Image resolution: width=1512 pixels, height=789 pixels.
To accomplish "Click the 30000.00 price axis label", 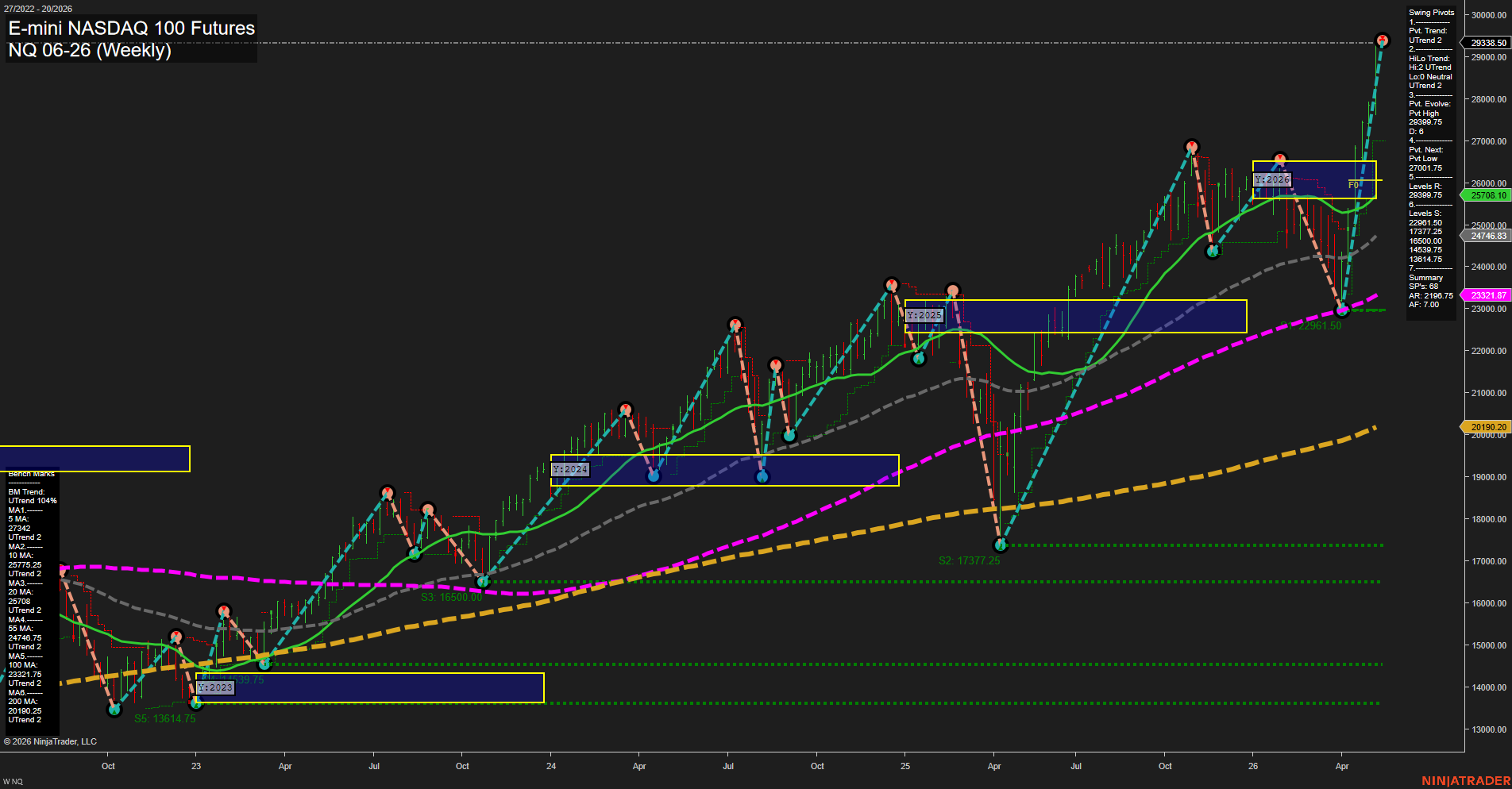I will click(1489, 15).
